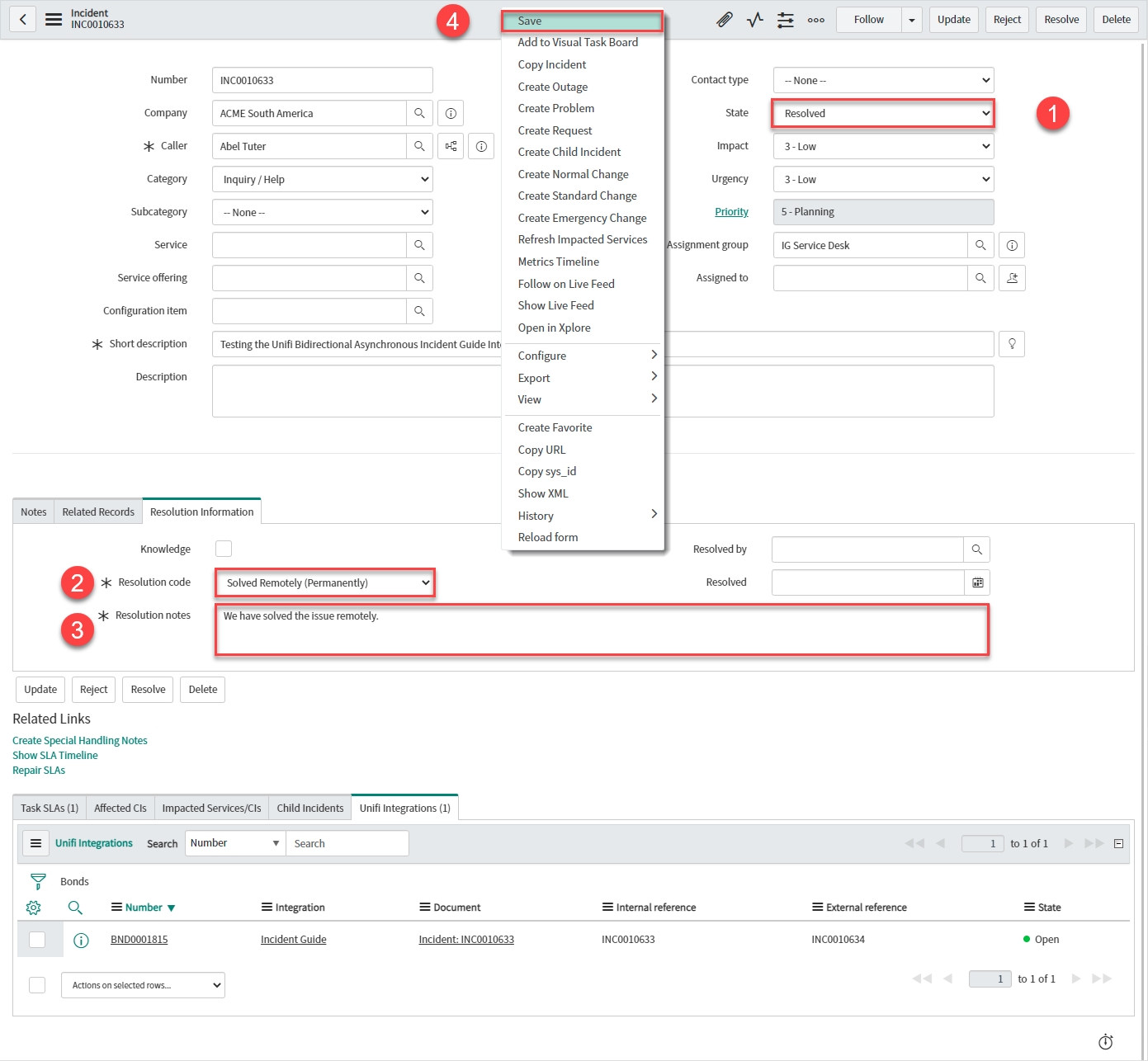
Task: Switch to the Related Records tab
Action: click(98, 512)
